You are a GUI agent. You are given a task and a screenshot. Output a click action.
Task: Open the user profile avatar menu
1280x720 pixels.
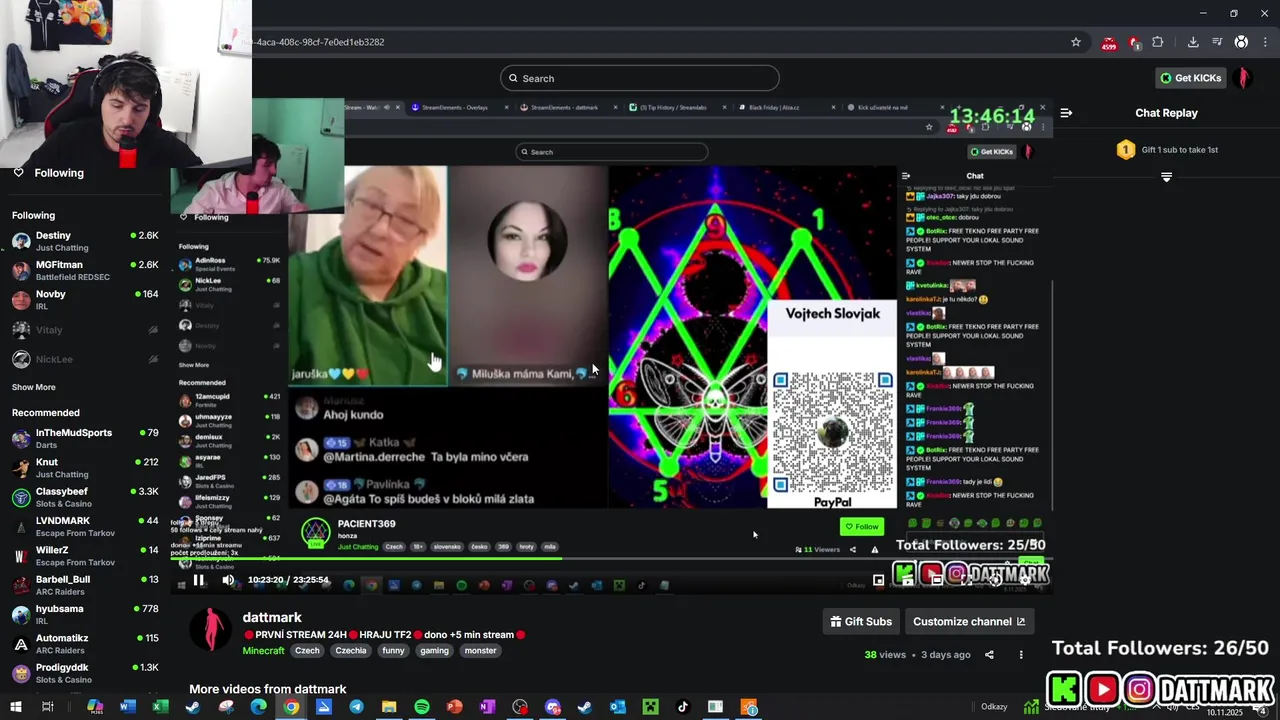coord(1244,78)
